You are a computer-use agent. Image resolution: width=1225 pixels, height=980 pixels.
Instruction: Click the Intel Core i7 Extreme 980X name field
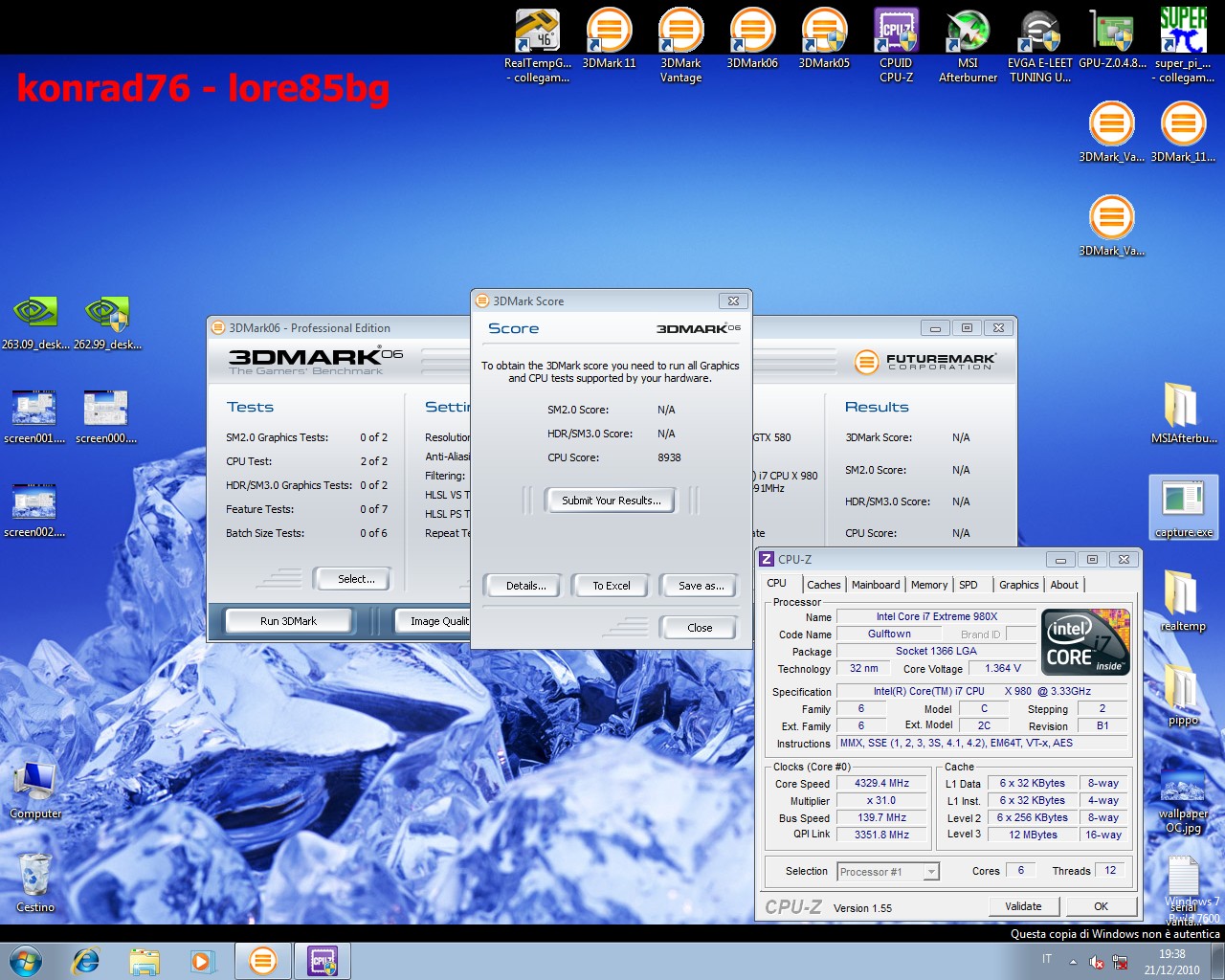[x=936, y=617]
